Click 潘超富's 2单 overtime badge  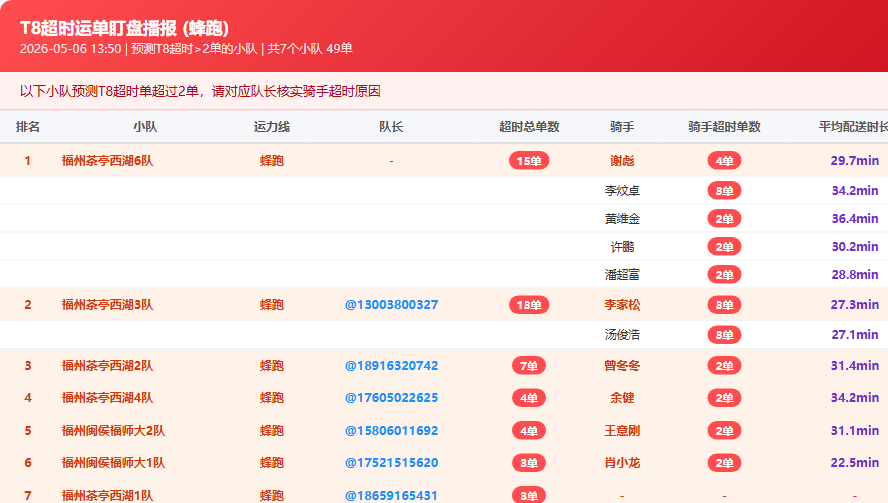[724, 275]
